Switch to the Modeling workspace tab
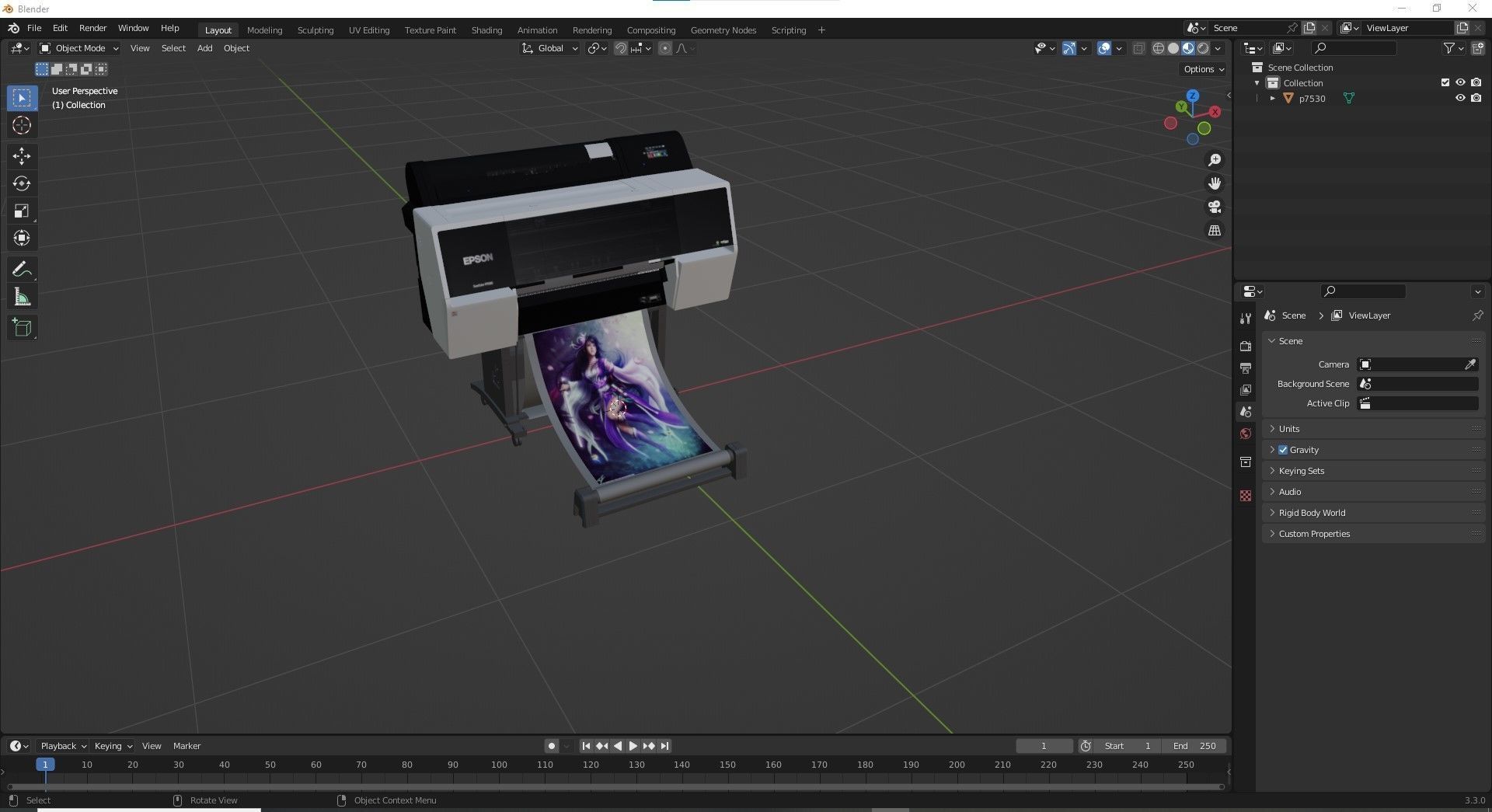The width and height of the screenshot is (1492, 812). point(264,30)
